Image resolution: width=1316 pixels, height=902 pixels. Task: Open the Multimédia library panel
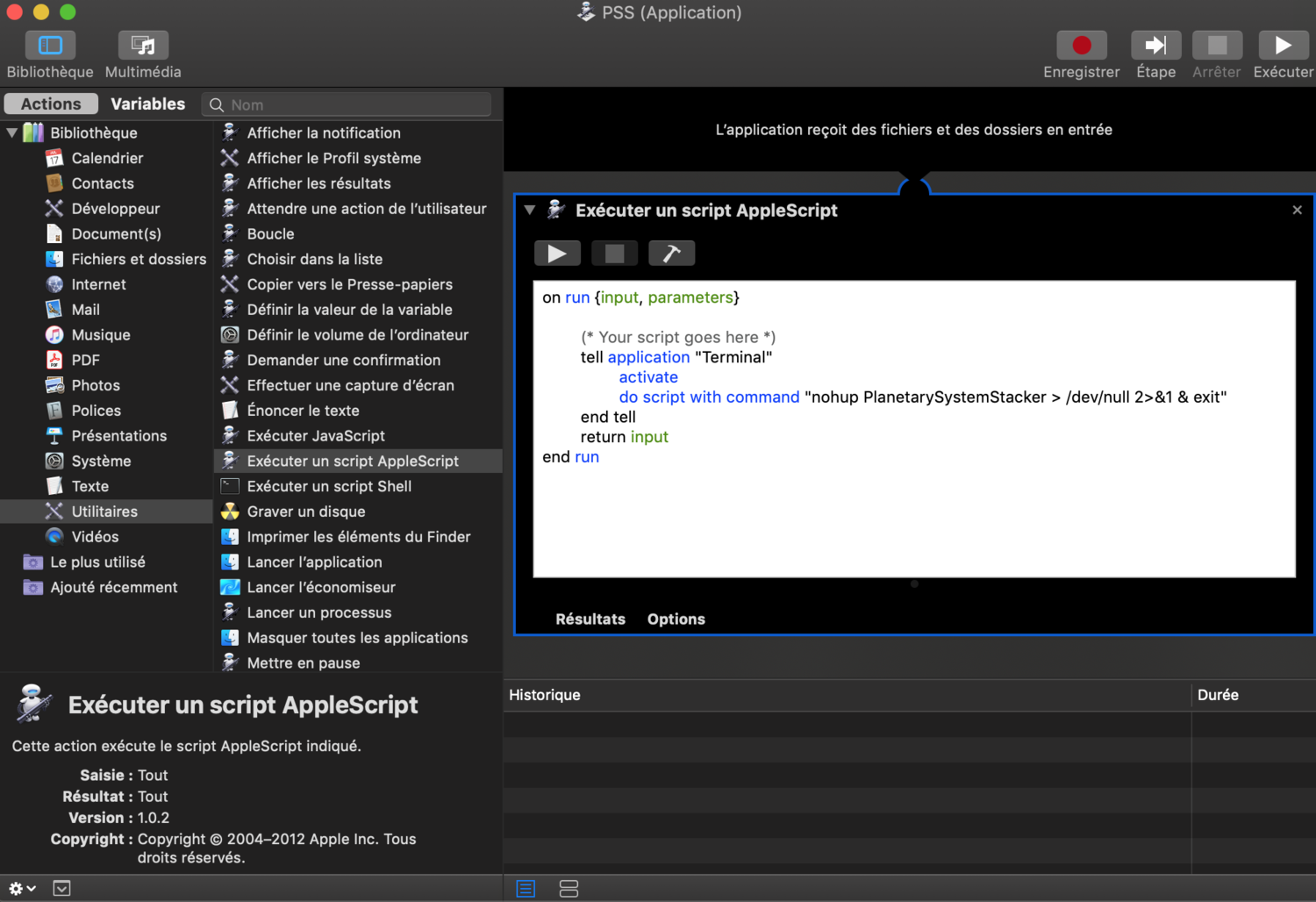(142, 53)
